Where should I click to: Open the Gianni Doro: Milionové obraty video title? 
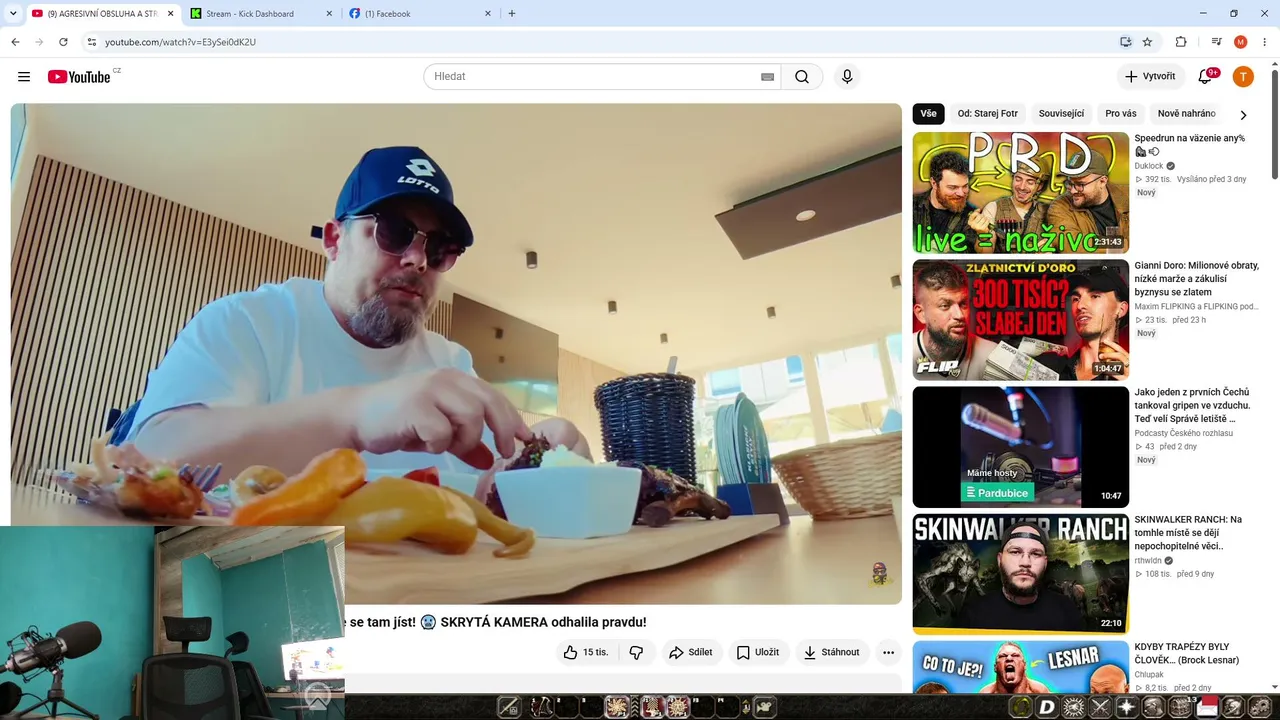[x=1196, y=279]
